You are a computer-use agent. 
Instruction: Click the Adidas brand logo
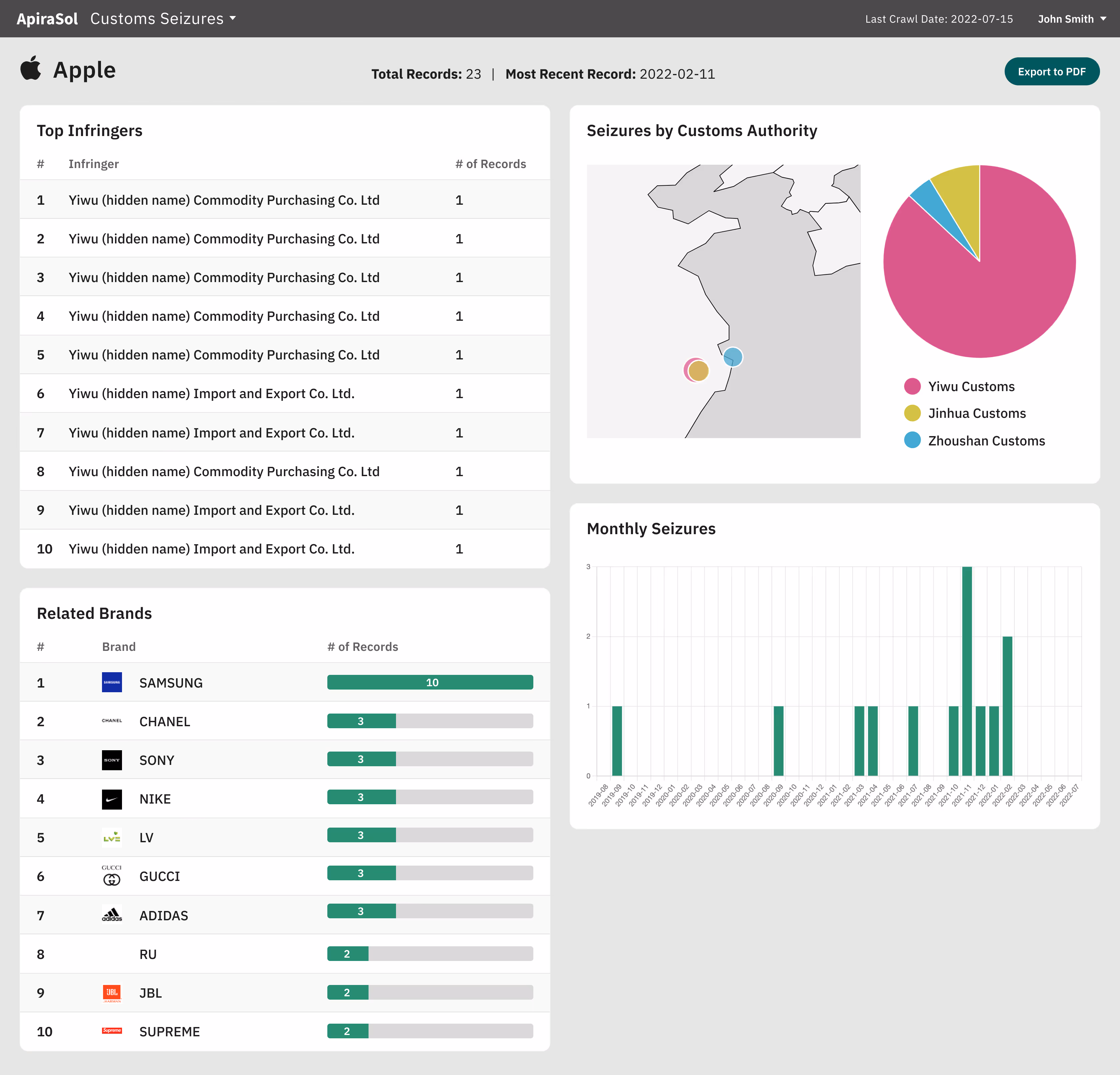[111, 915]
